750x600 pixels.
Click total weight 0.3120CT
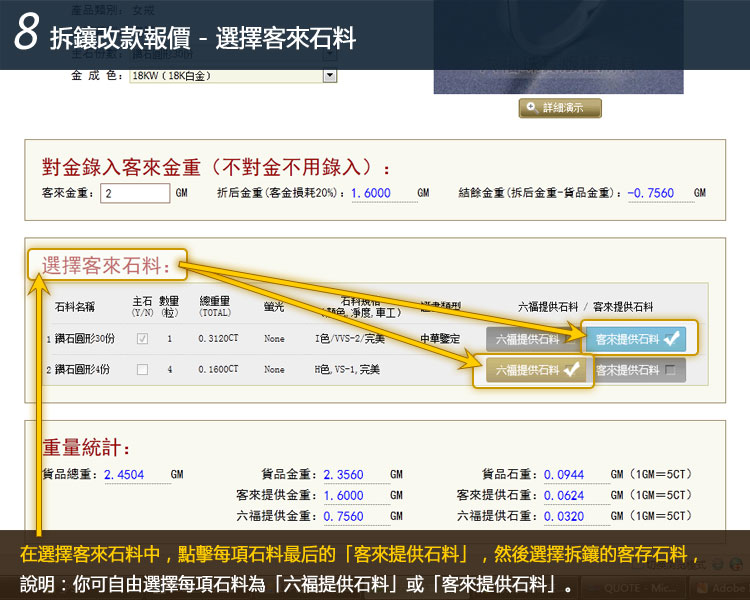click(x=218, y=338)
